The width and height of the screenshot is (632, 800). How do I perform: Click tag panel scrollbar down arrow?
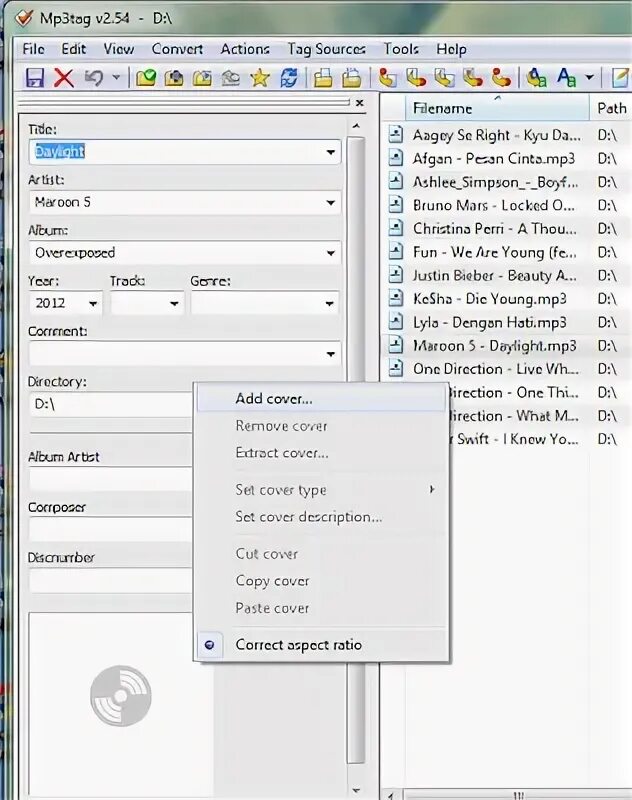pos(356,790)
